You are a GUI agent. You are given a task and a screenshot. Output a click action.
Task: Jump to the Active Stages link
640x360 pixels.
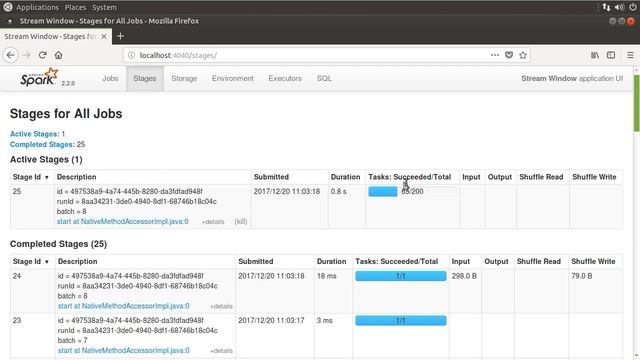click(35, 134)
